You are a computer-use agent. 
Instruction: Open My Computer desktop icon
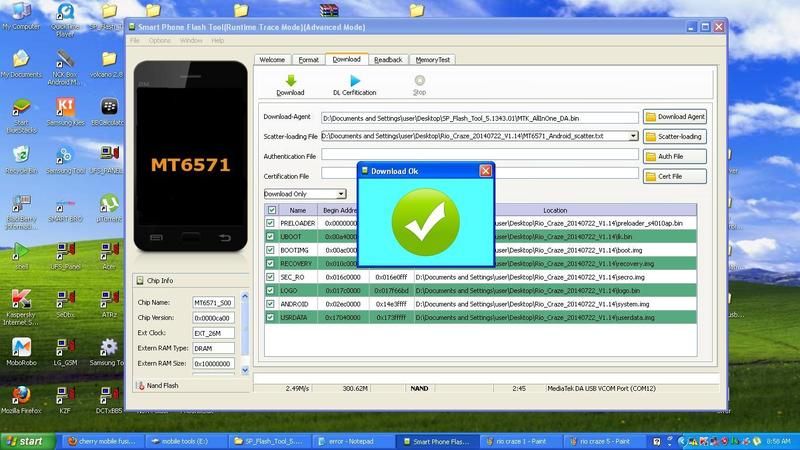pyautogui.click(x=21, y=16)
